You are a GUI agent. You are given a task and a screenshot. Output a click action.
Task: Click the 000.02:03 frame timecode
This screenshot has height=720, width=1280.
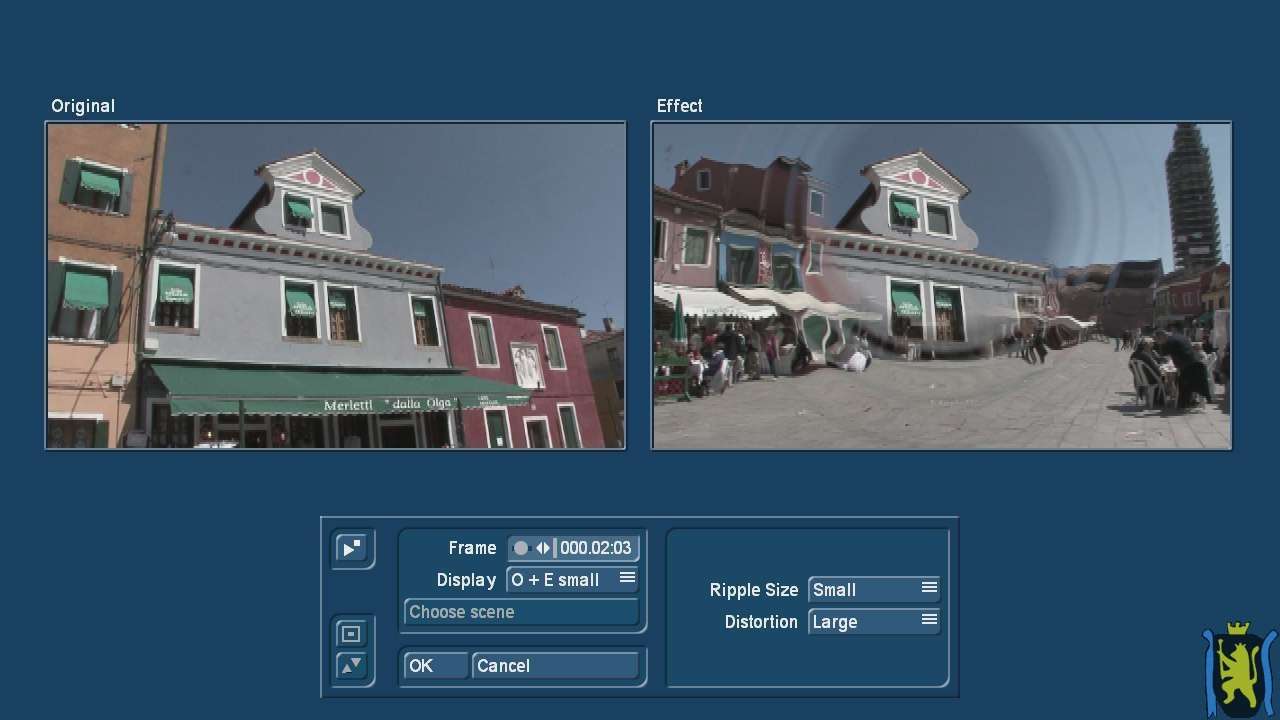coord(596,548)
